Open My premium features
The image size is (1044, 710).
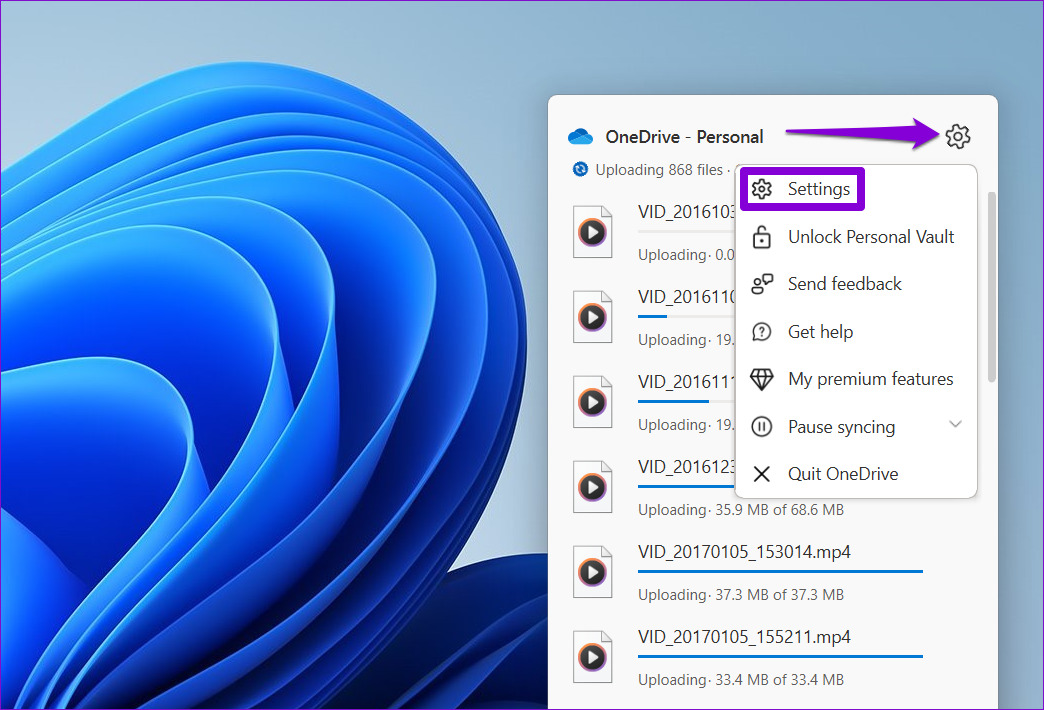tap(870, 379)
